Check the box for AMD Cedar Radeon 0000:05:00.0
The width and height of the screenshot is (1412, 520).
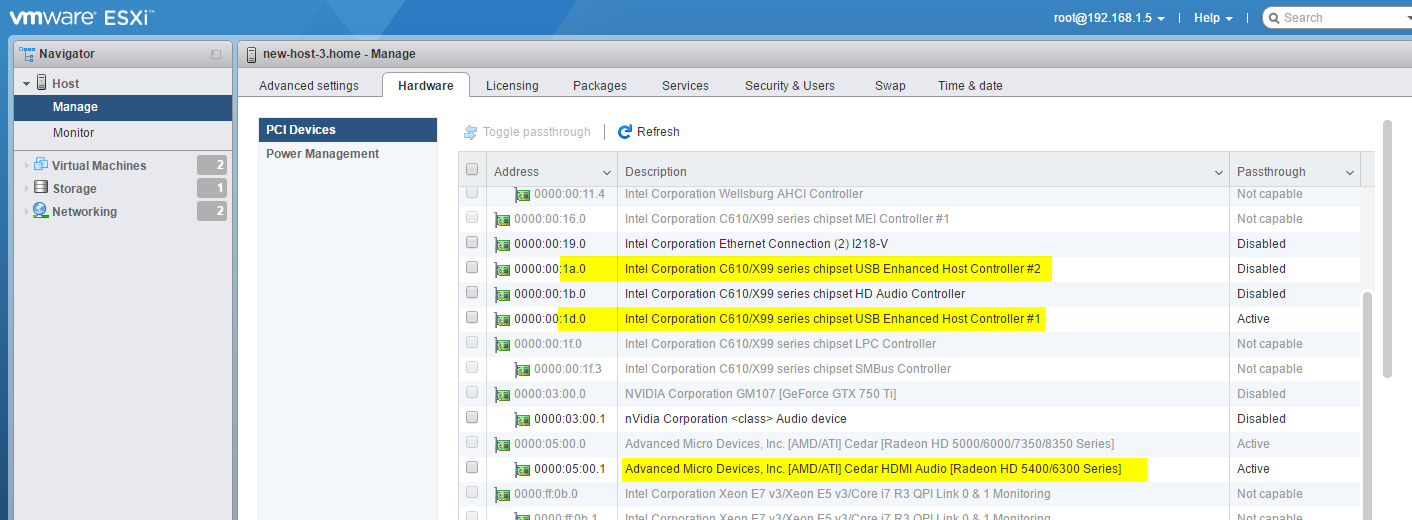click(472, 443)
